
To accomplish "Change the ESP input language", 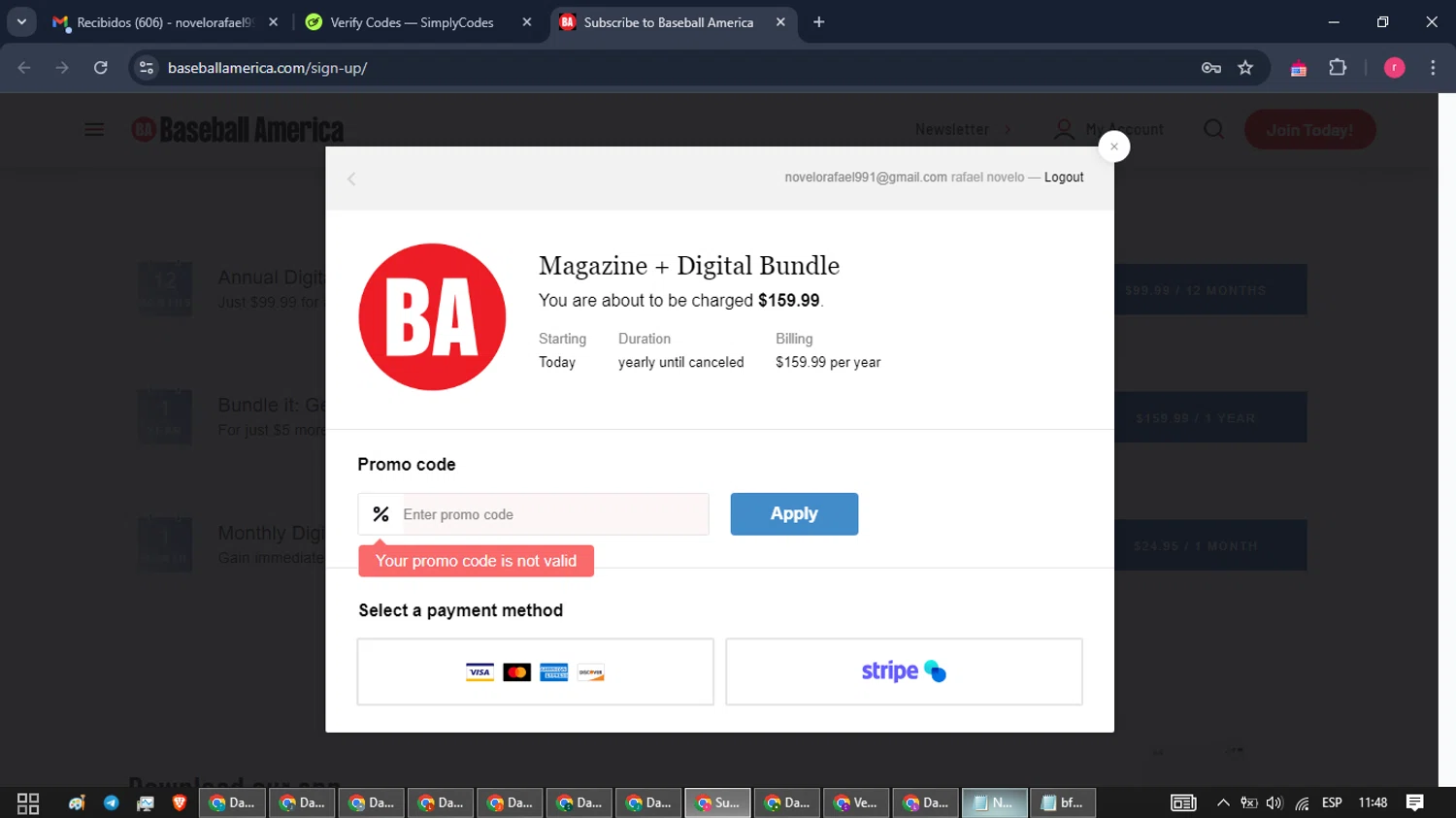I will 1332,803.
